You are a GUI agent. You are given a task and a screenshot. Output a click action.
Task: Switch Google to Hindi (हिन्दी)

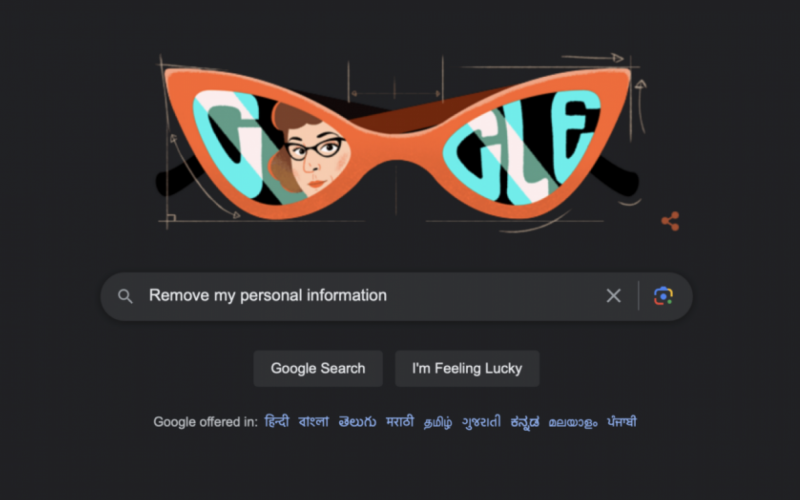click(x=277, y=422)
